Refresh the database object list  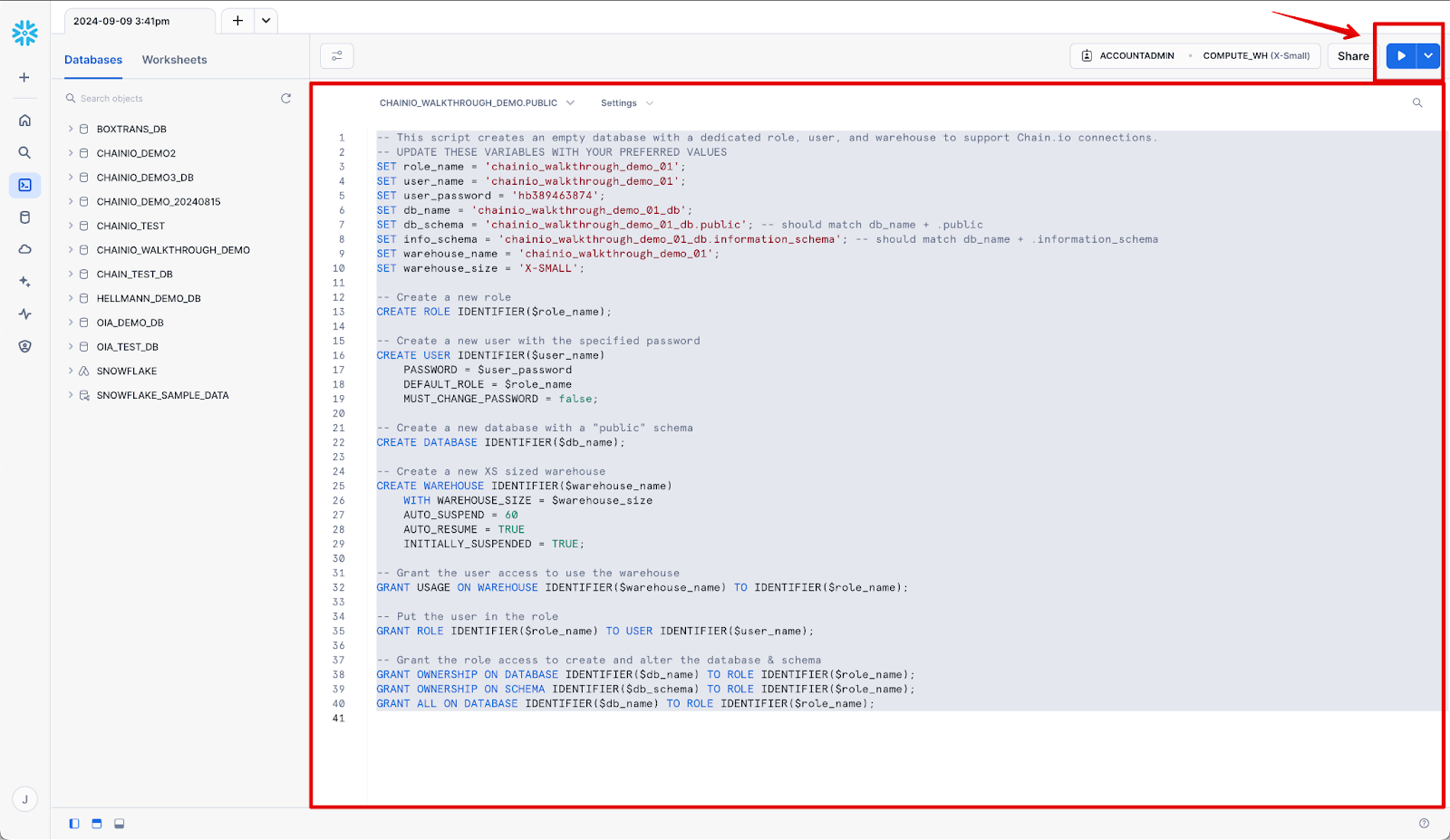point(285,98)
